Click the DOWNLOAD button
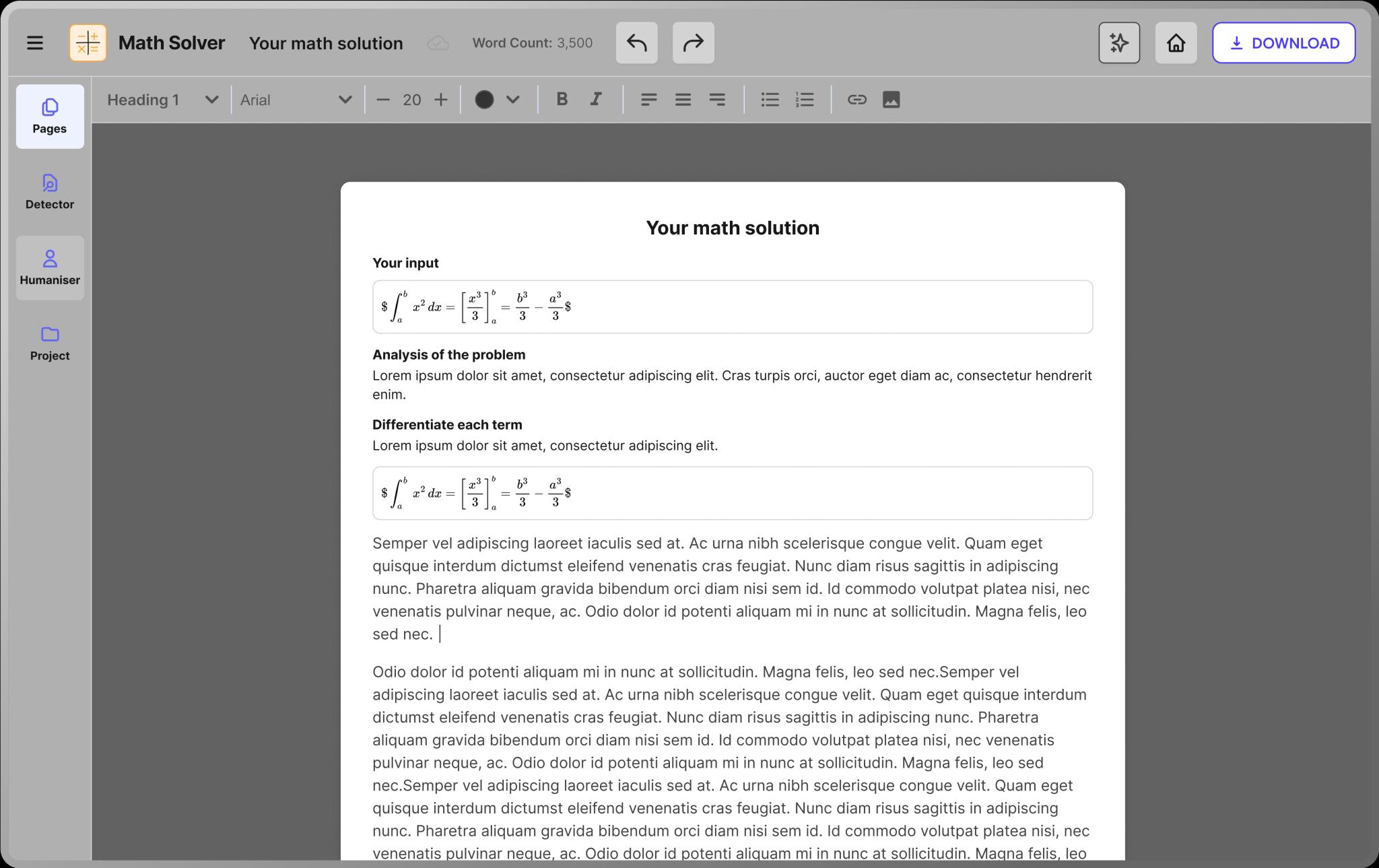Screen dimensions: 1379x868 [x=1283, y=43]
